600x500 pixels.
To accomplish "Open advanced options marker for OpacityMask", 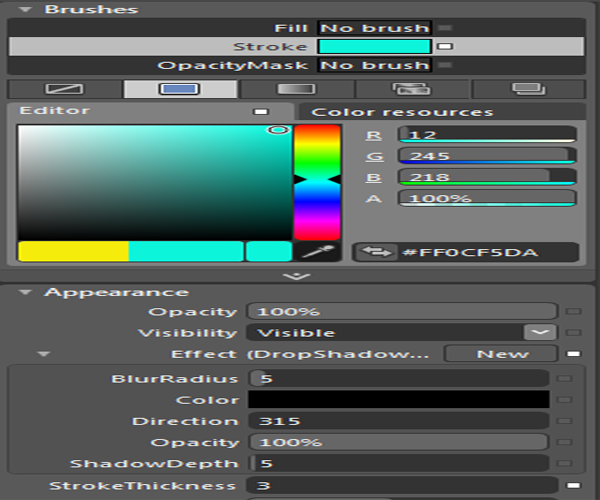I will pos(445,65).
